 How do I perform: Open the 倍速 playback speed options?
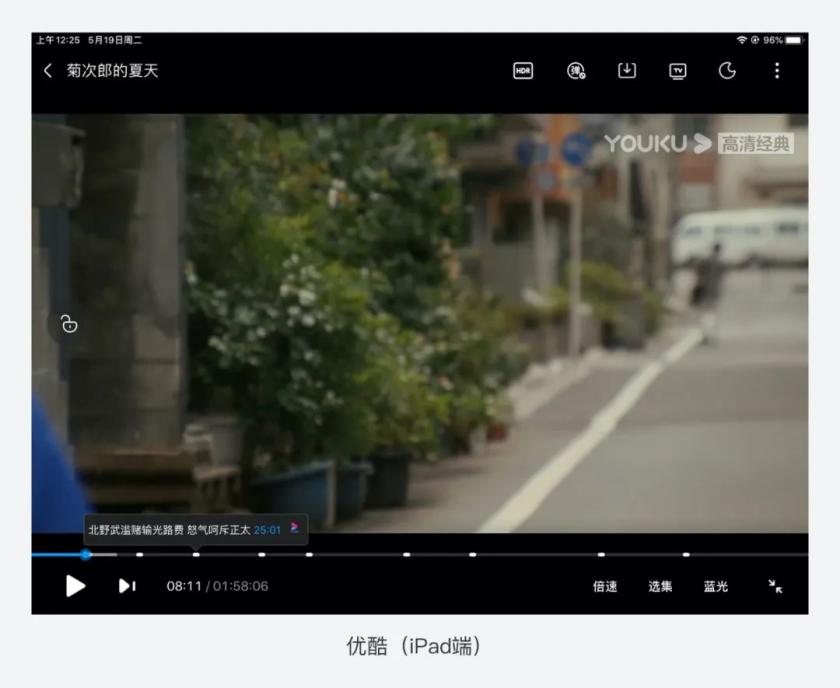[605, 586]
